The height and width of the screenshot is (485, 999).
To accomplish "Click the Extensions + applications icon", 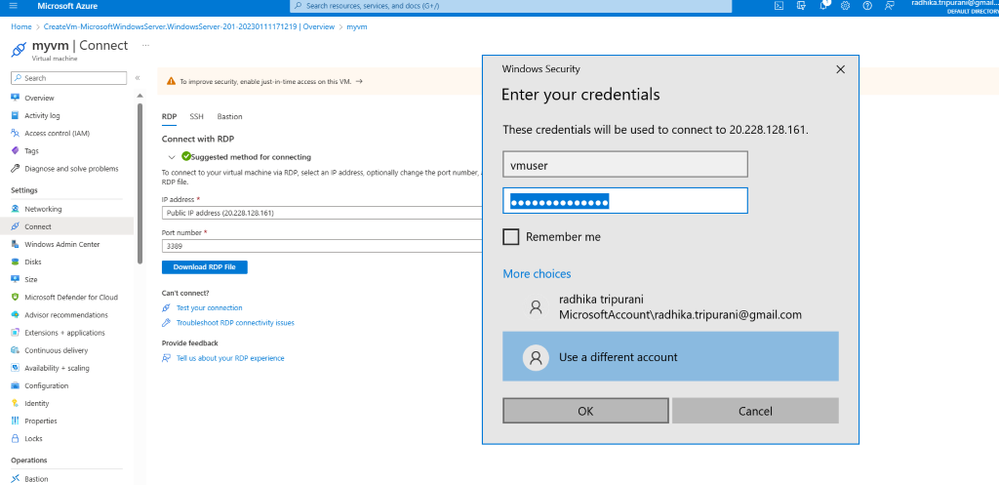I will (15, 333).
